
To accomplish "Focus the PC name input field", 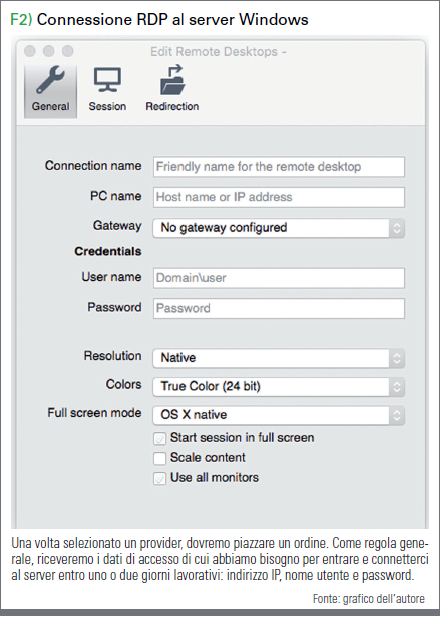I will point(279,197).
